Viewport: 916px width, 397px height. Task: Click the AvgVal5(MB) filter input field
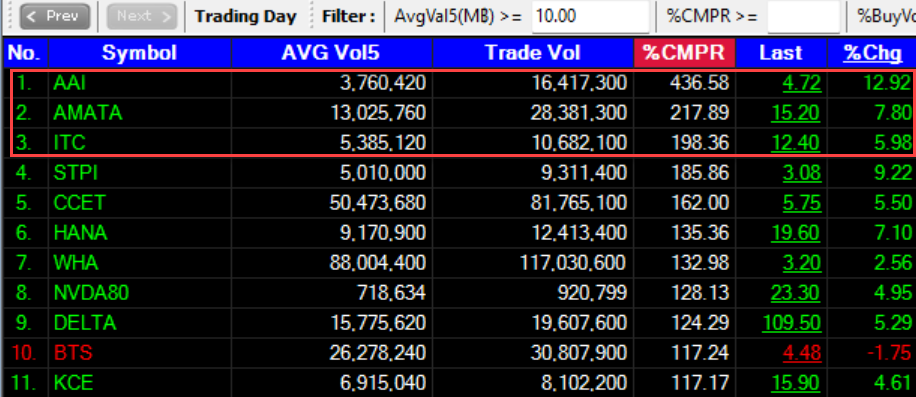(x=591, y=16)
